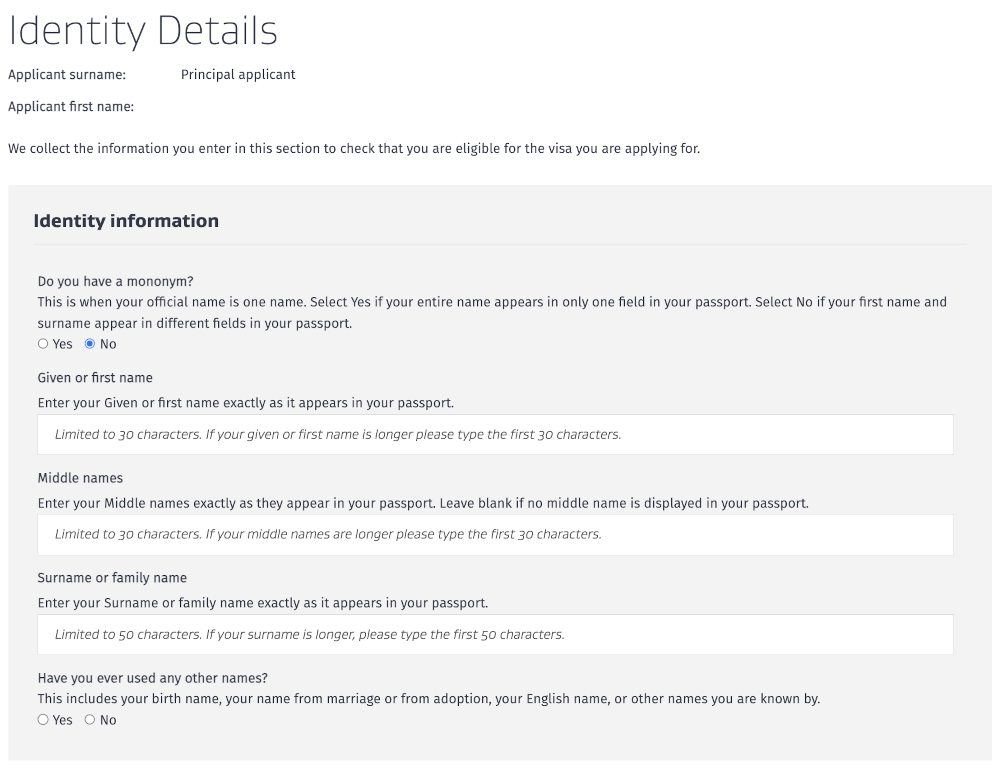Select No for the mononym question
This screenshot has width=1000, height=770.
[x=90, y=344]
